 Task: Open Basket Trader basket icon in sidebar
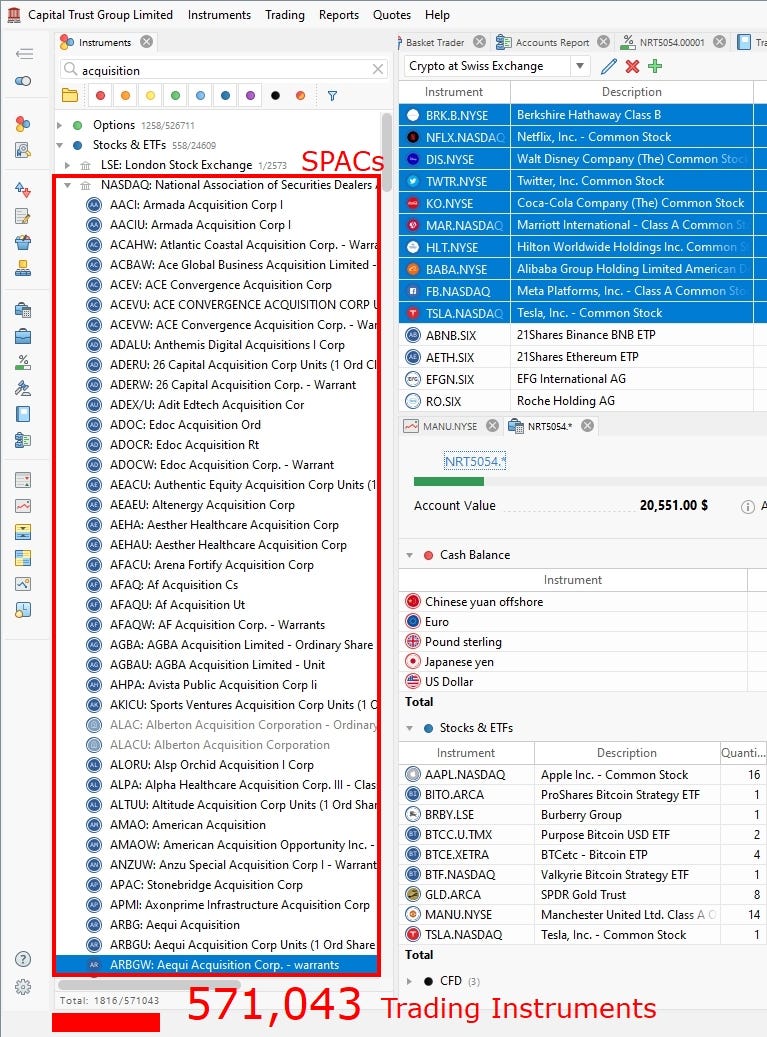coord(23,242)
